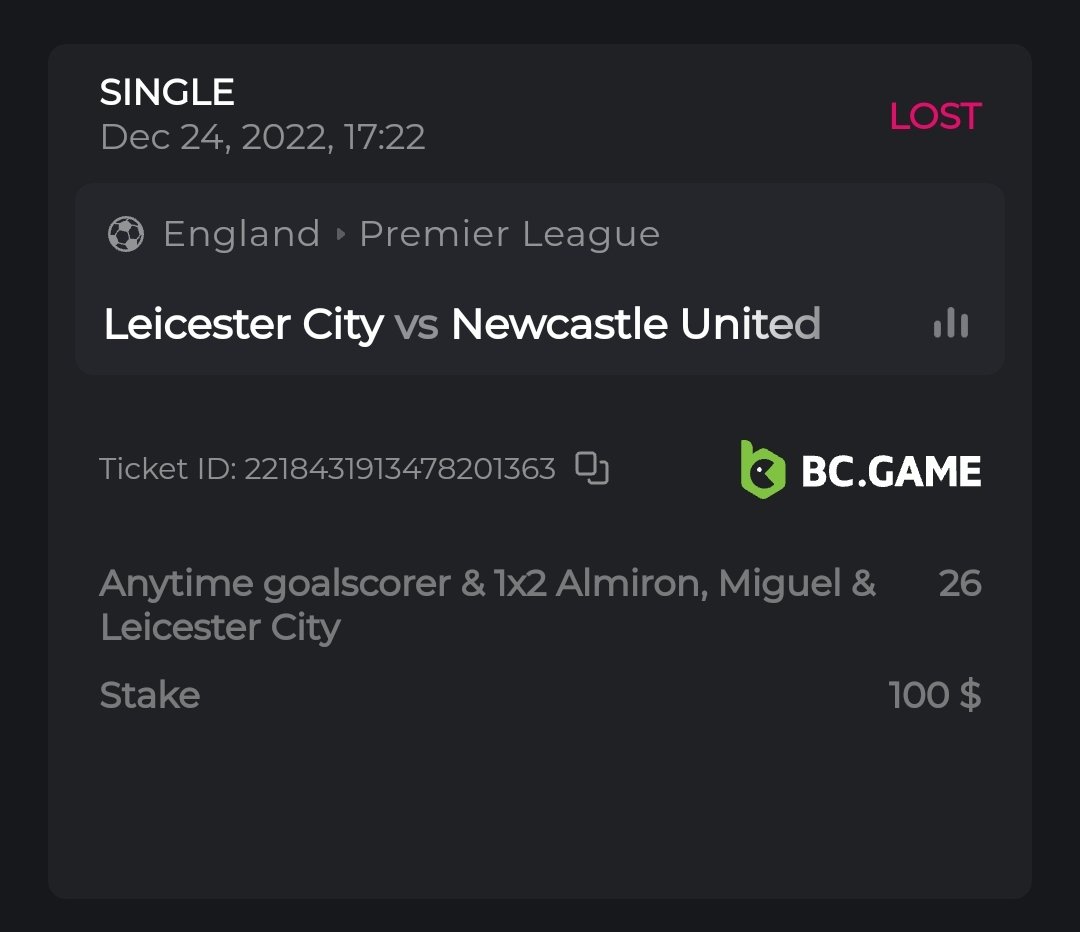1080x932 pixels.
Task: Click the 'Leicester City' text in the bet selection
Action: (x=220, y=628)
